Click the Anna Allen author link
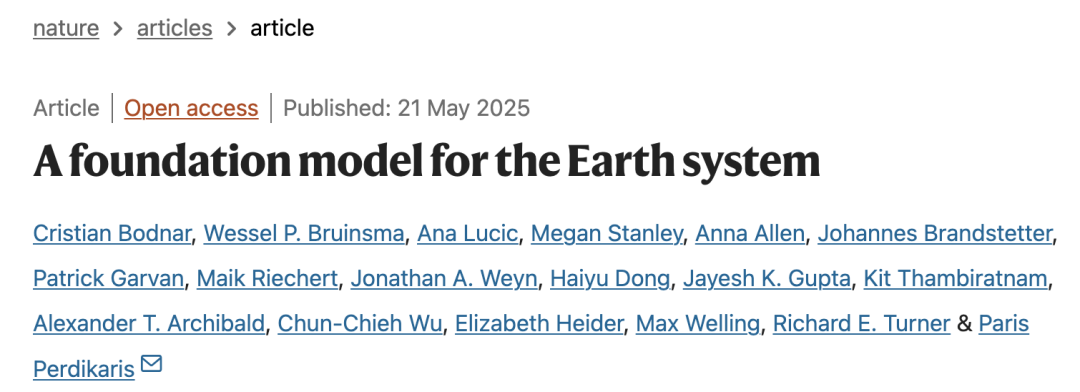 (x=749, y=234)
